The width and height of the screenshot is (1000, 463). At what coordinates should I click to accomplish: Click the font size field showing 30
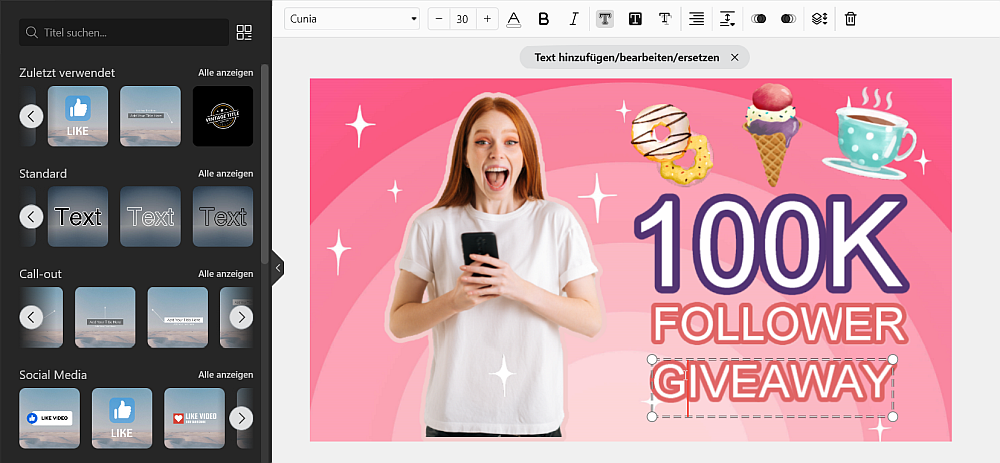[463, 19]
